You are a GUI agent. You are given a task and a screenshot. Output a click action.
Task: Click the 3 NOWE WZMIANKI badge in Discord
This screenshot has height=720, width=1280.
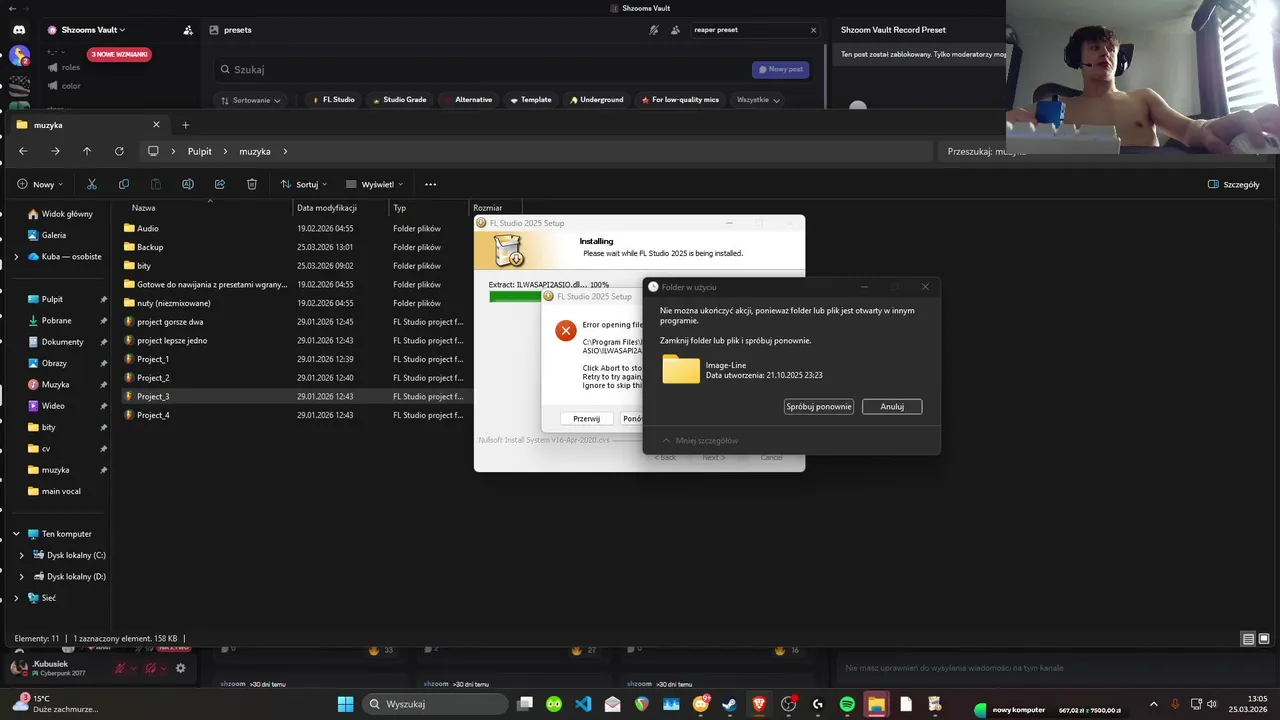coord(119,54)
